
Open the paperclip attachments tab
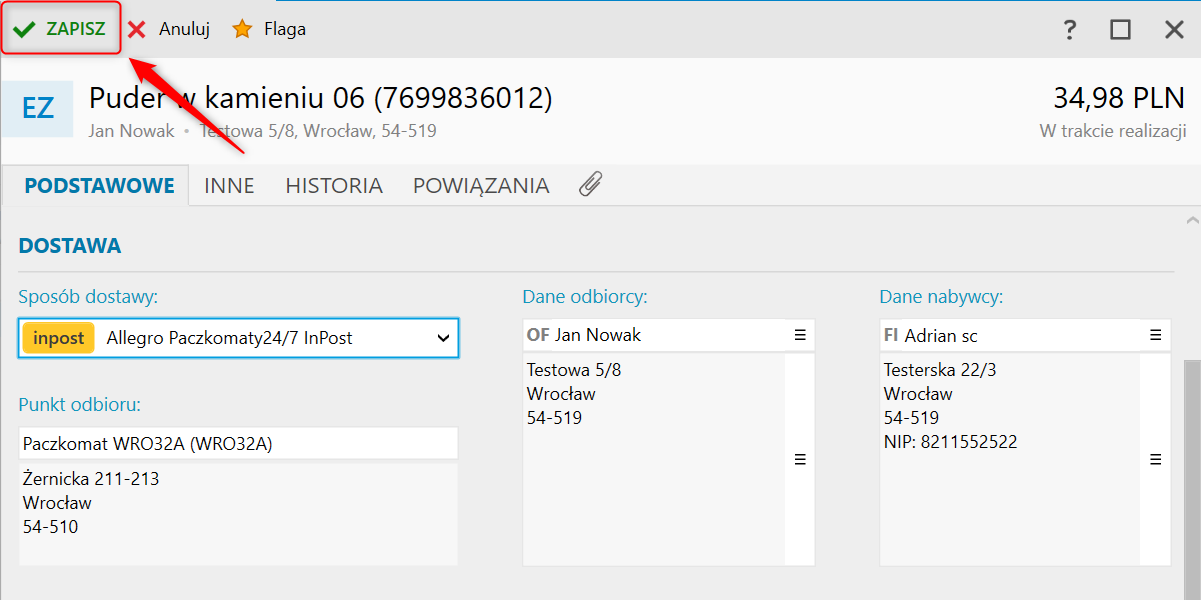click(x=590, y=185)
